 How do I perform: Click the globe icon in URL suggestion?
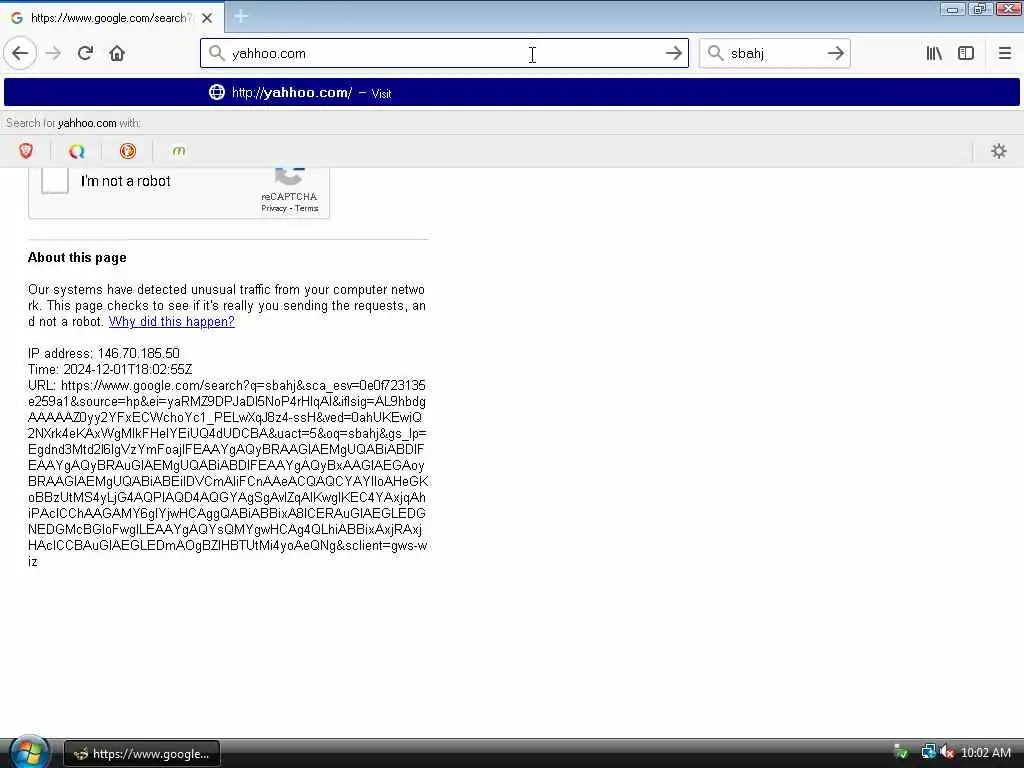[217, 92]
